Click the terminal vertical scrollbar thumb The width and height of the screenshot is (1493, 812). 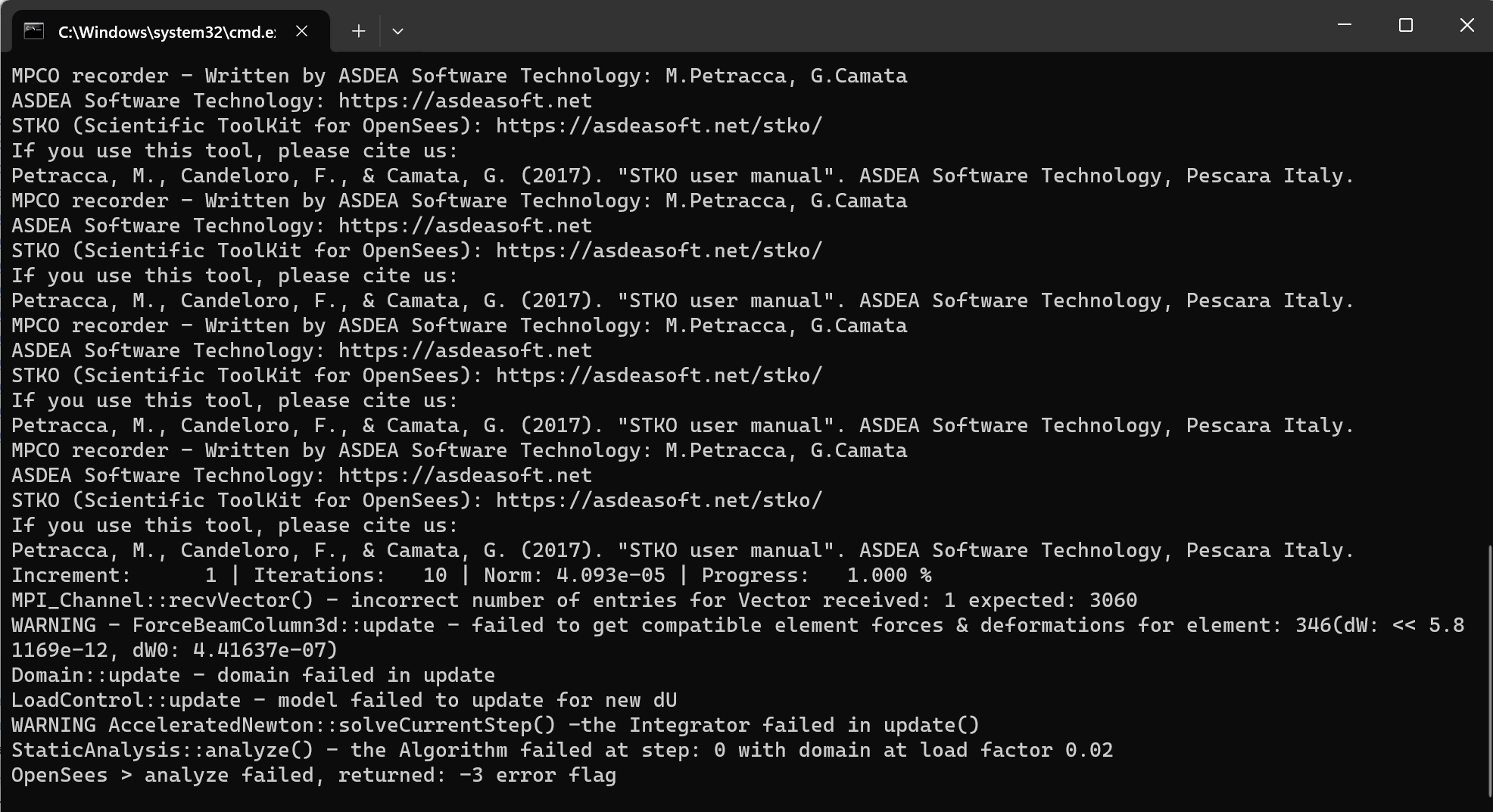click(1488, 670)
